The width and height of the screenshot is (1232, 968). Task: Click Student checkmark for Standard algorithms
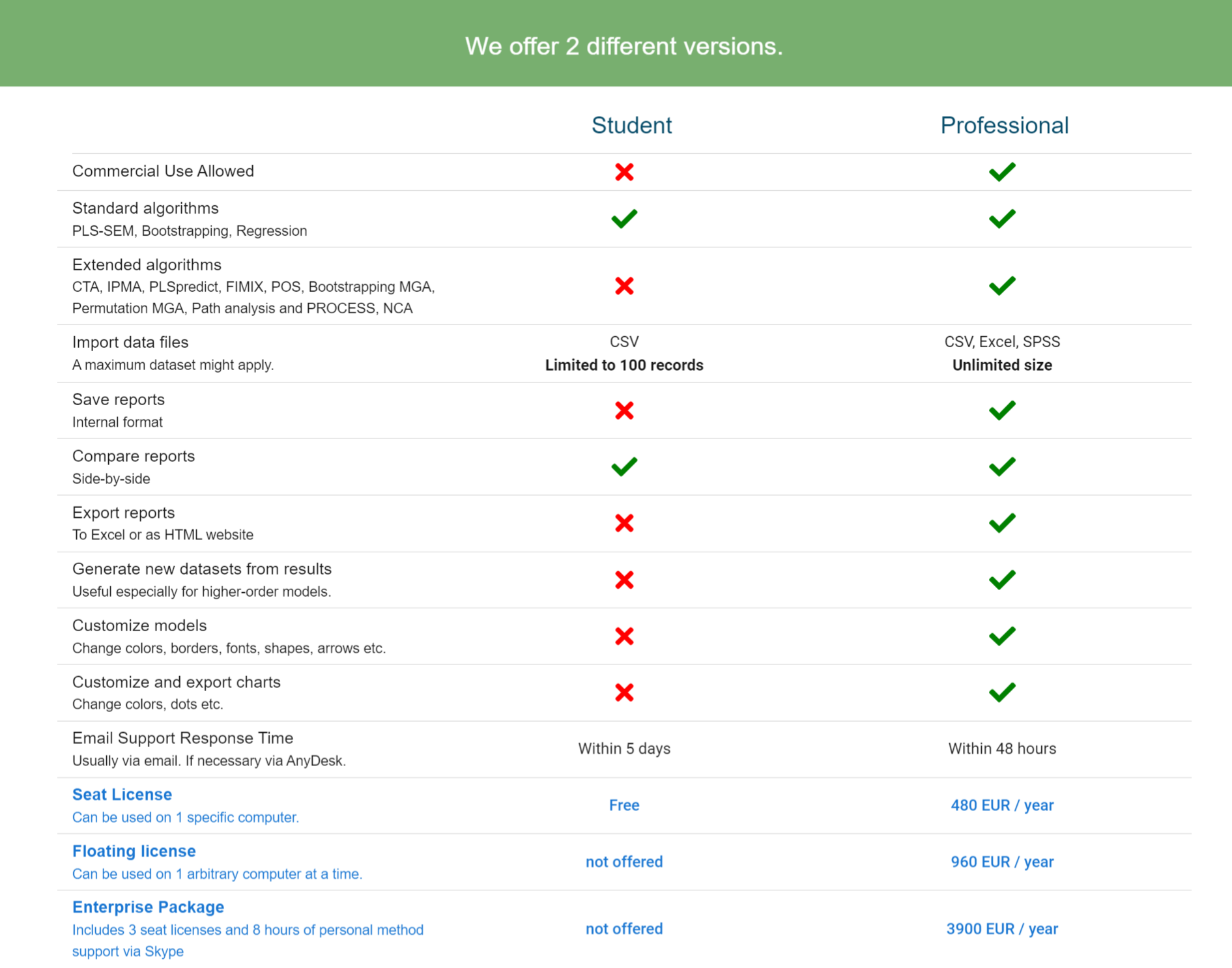click(x=624, y=219)
